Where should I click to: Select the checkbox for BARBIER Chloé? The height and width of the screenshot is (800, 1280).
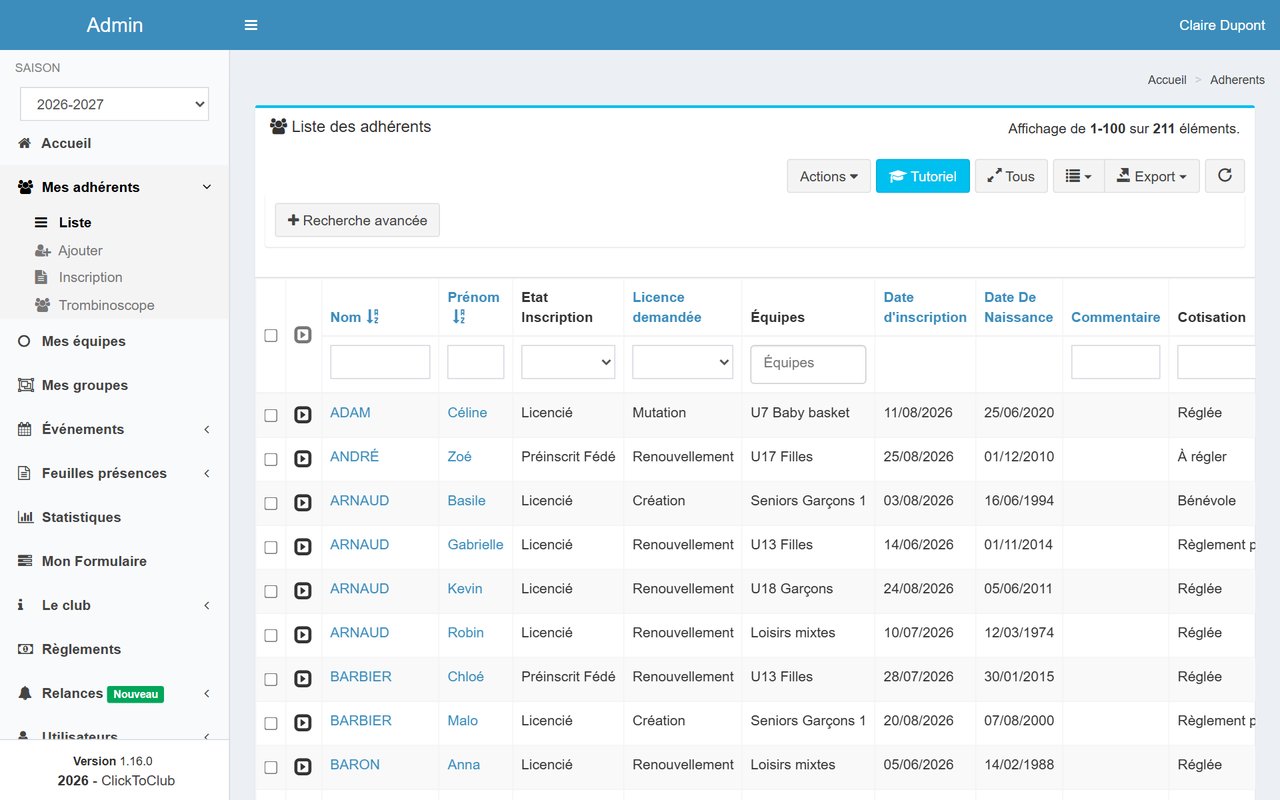[x=271, y=679]
